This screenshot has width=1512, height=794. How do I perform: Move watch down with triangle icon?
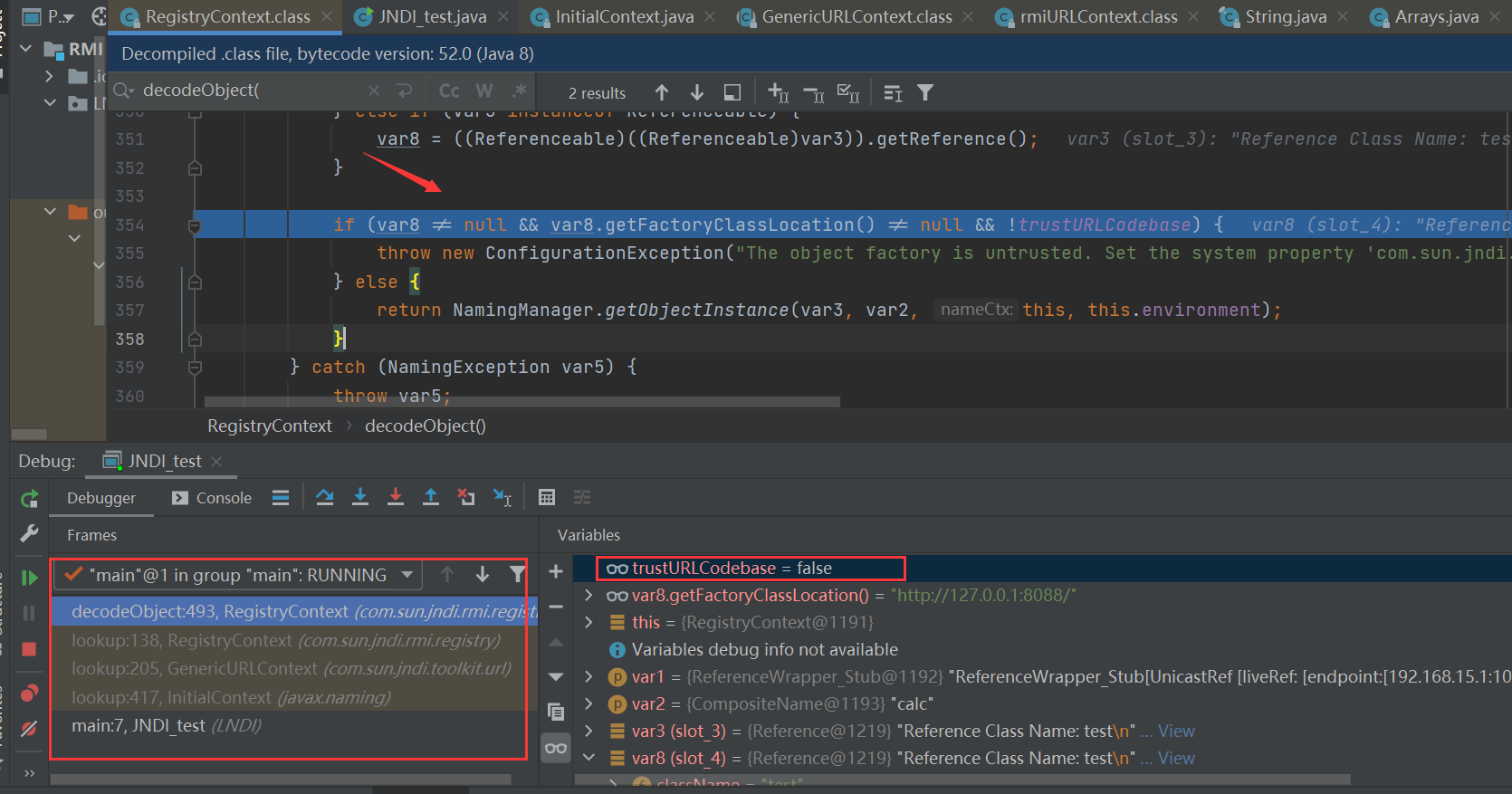click(556, 676)
